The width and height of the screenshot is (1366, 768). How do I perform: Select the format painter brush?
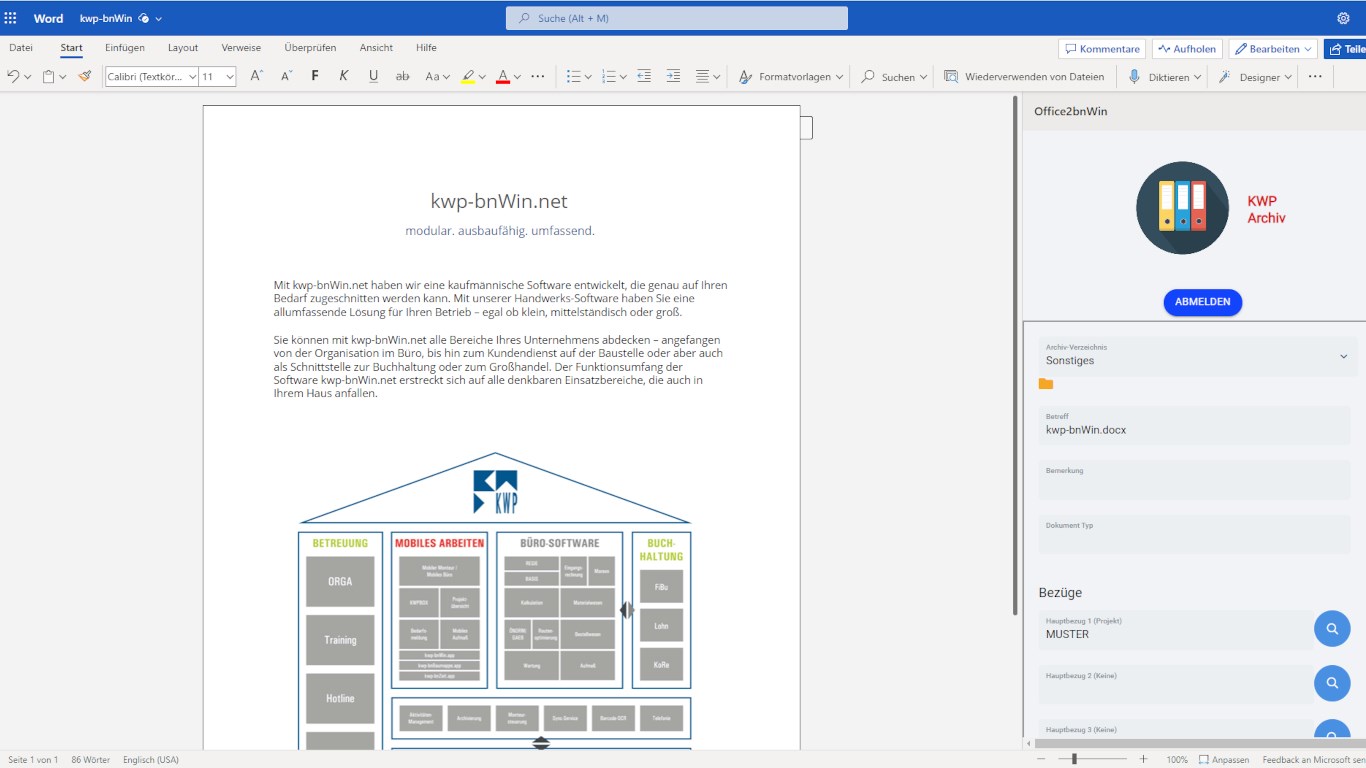tap(85, 76)
